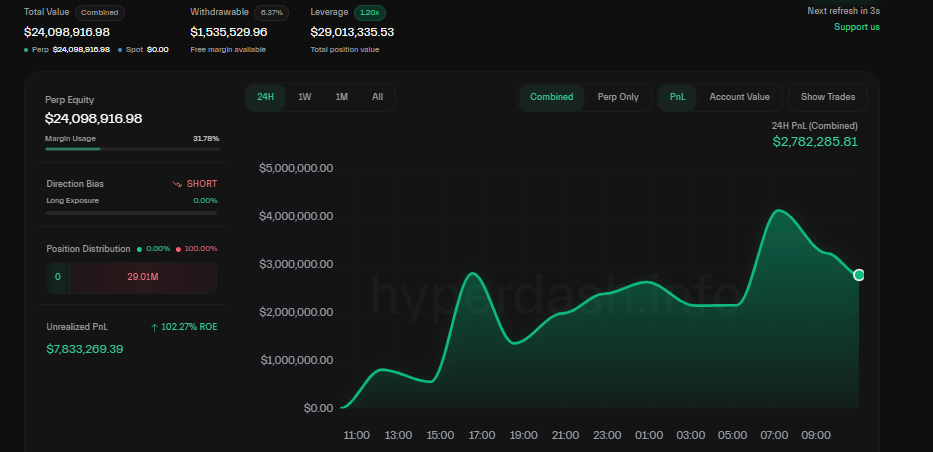Image resolution: width=933 pixels, height=452 pixels.
Task: Click the Combined badge beside Total Value
Action: [99, 13]
